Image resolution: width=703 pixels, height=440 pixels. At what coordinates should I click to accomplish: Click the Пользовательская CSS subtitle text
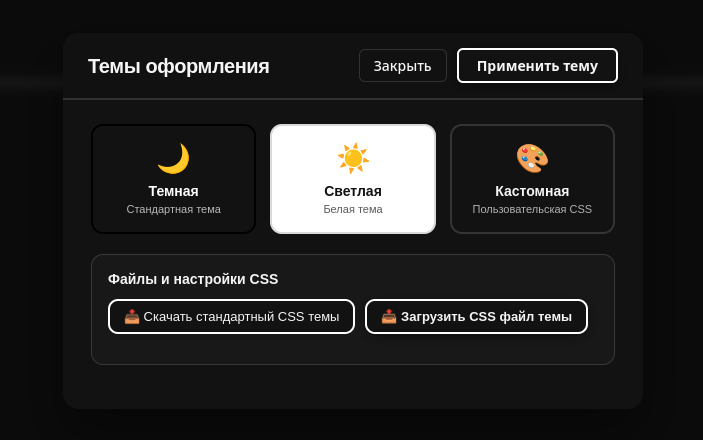coord(532,209)
